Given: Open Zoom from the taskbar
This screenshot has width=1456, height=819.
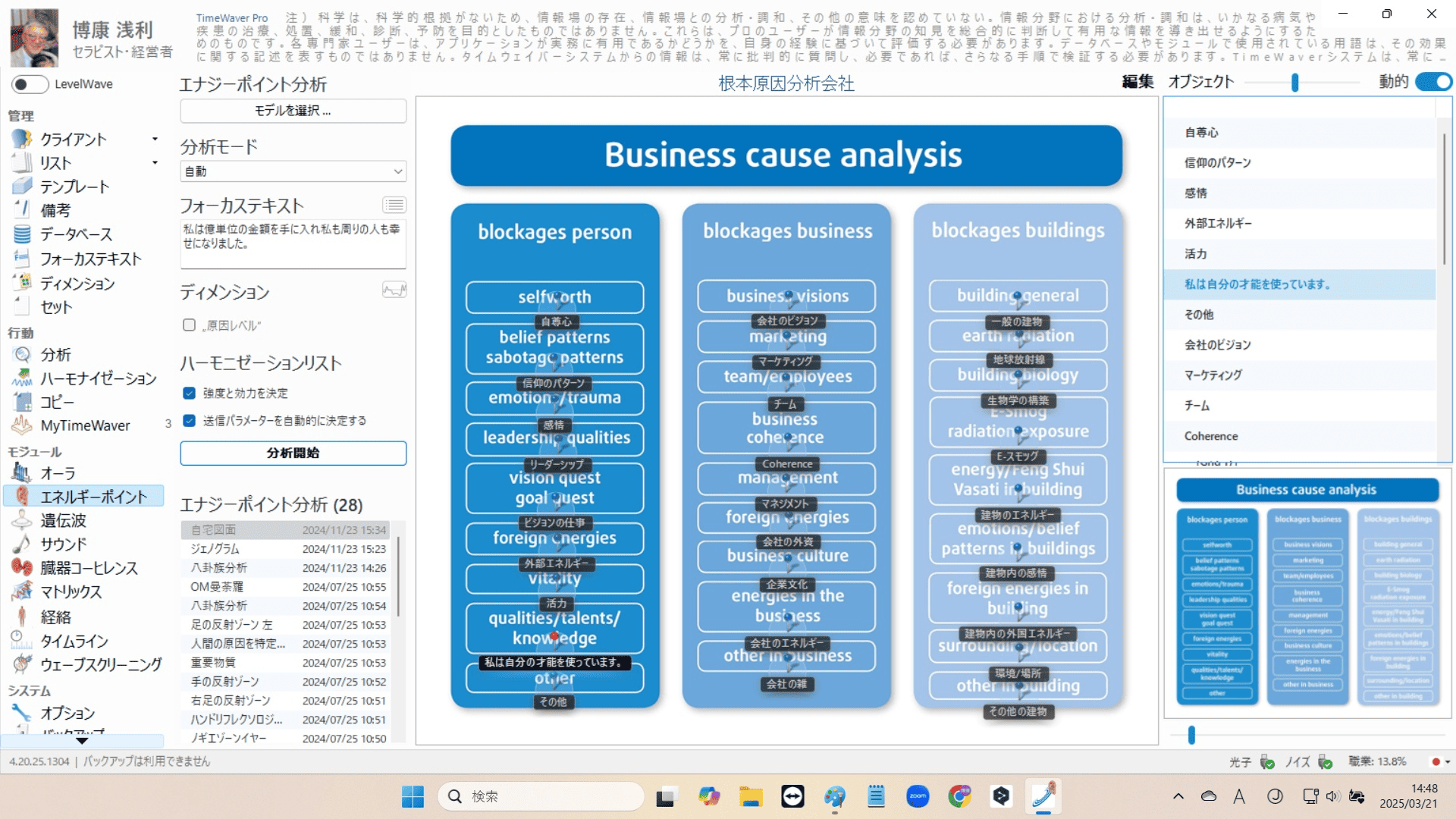Looking at the screenshot, I should click(918, 796).
